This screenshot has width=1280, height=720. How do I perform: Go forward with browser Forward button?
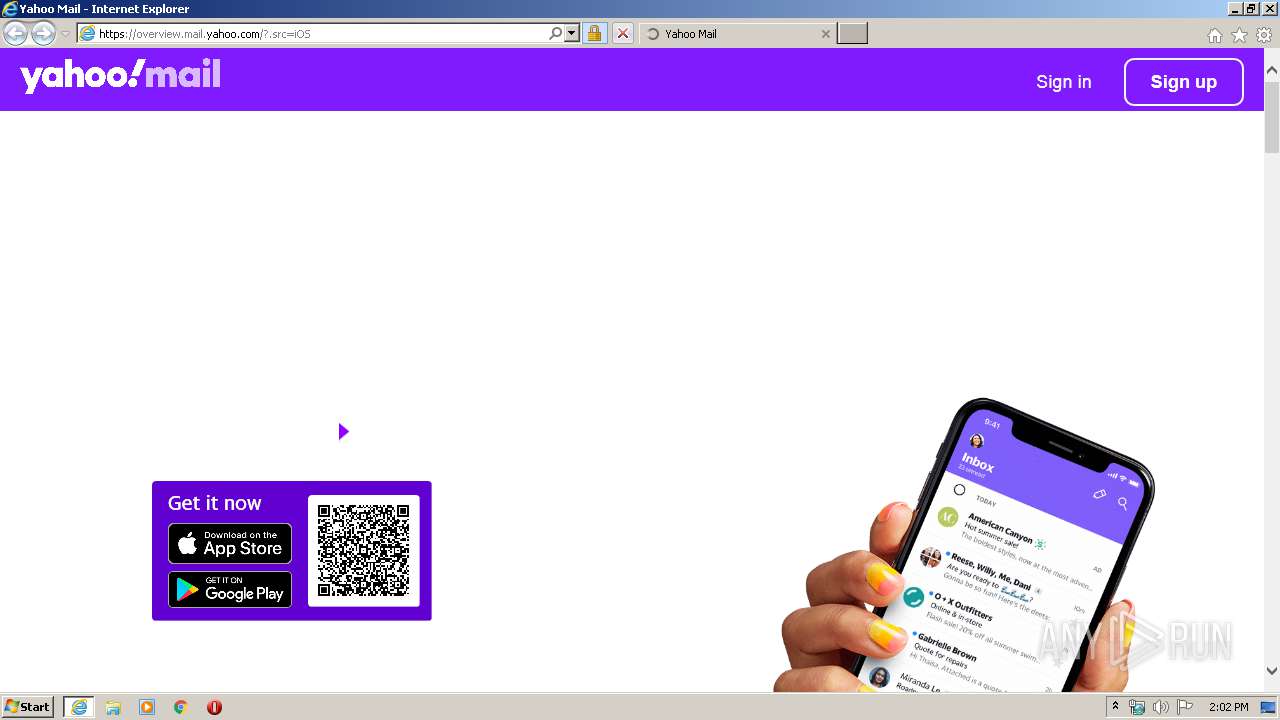(43, 33)
